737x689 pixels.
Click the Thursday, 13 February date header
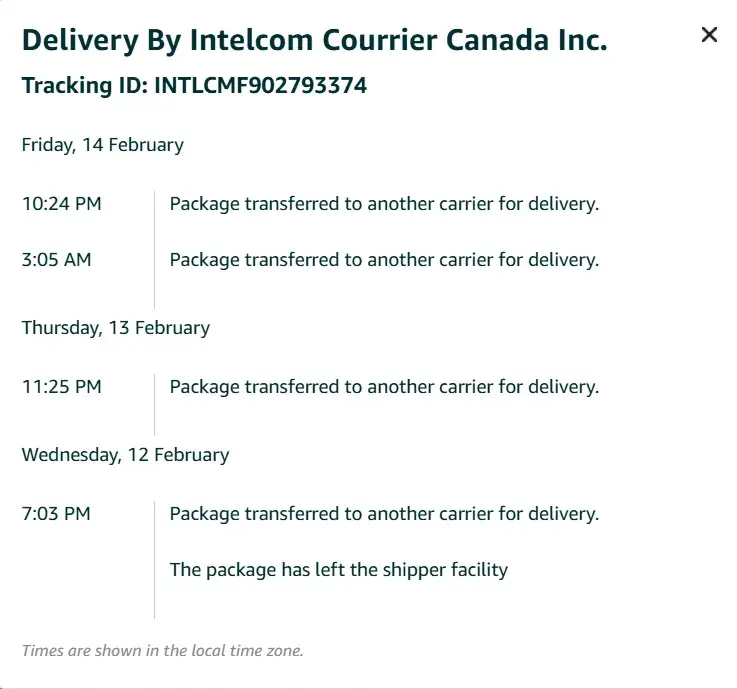click(x=116, y=327)
